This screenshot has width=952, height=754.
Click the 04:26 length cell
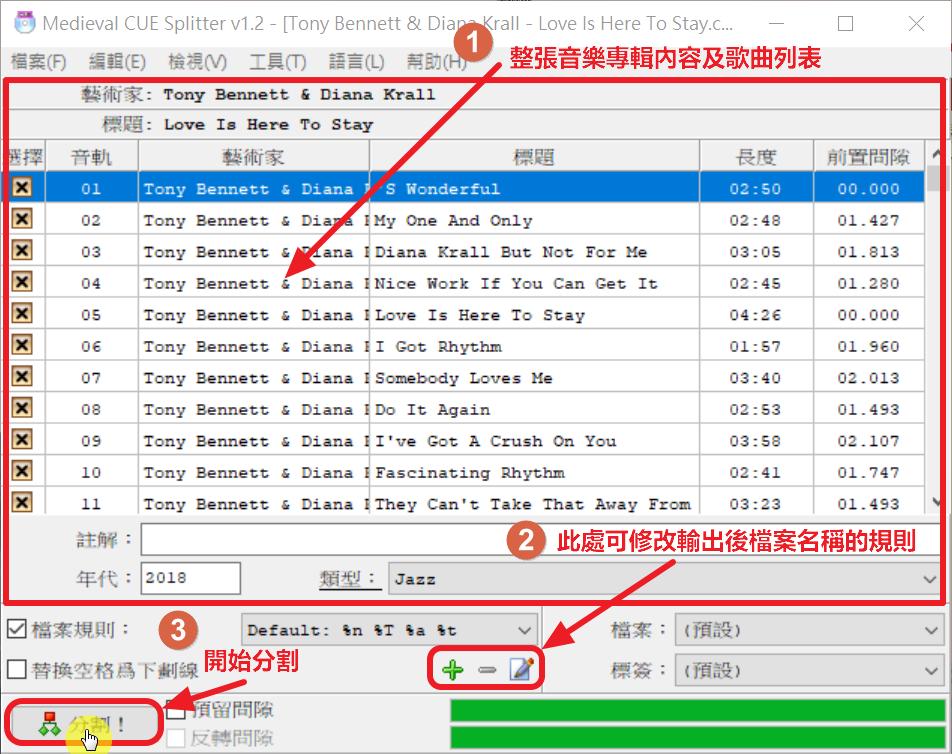click(756, 315)
